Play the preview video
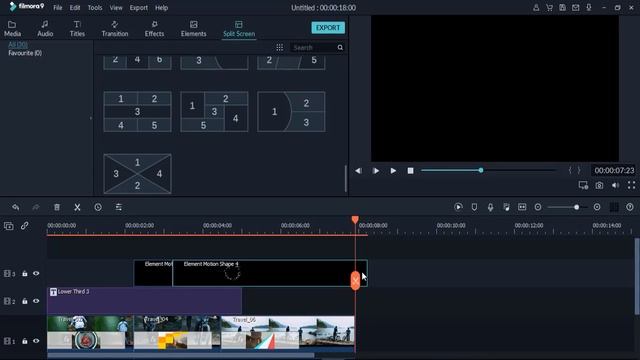This screenshot has width=640, height=360. point(393,171)
